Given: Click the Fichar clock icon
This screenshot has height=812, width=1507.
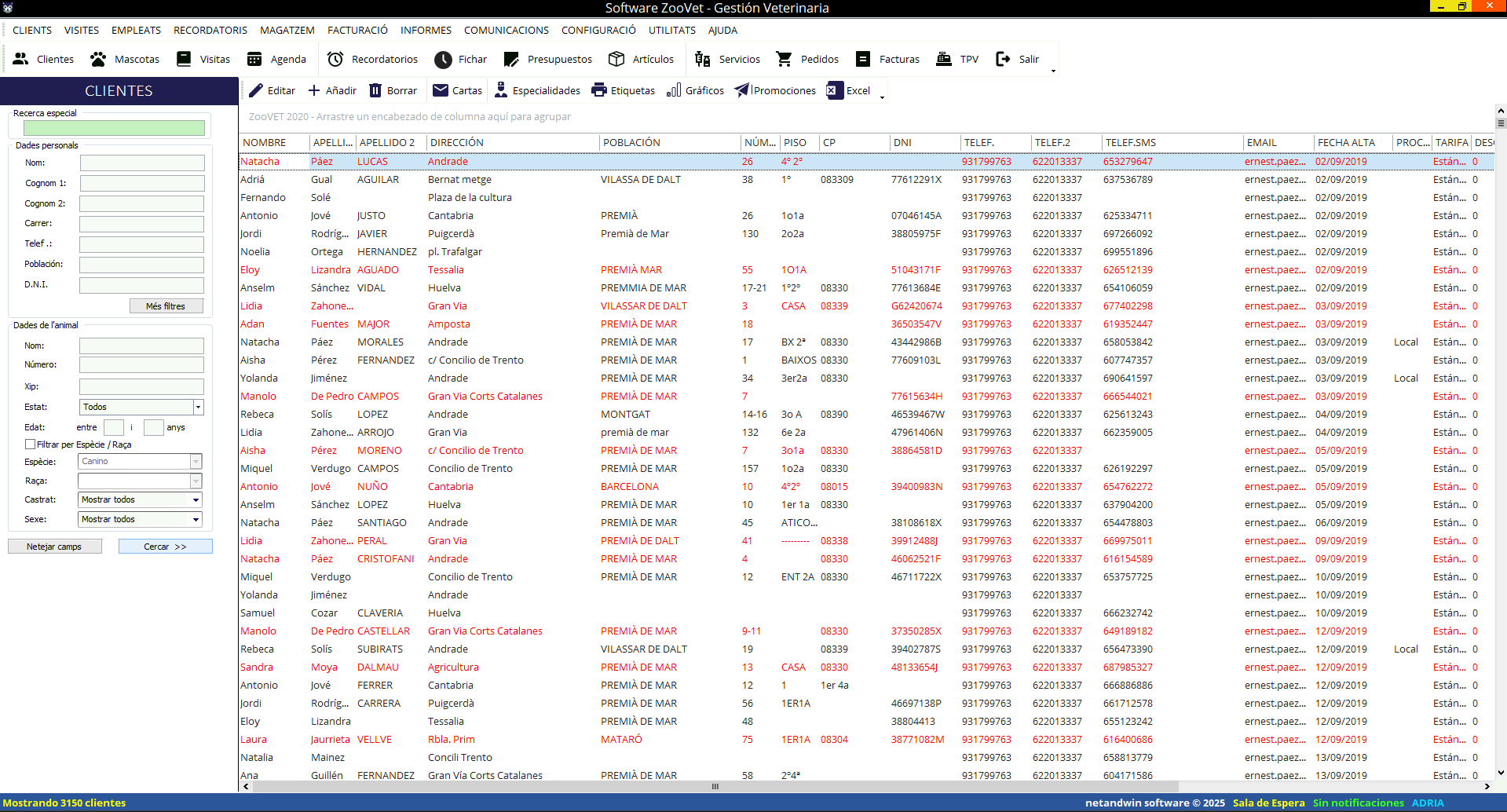Looking at the screenshot, I should tap(443, 59).
